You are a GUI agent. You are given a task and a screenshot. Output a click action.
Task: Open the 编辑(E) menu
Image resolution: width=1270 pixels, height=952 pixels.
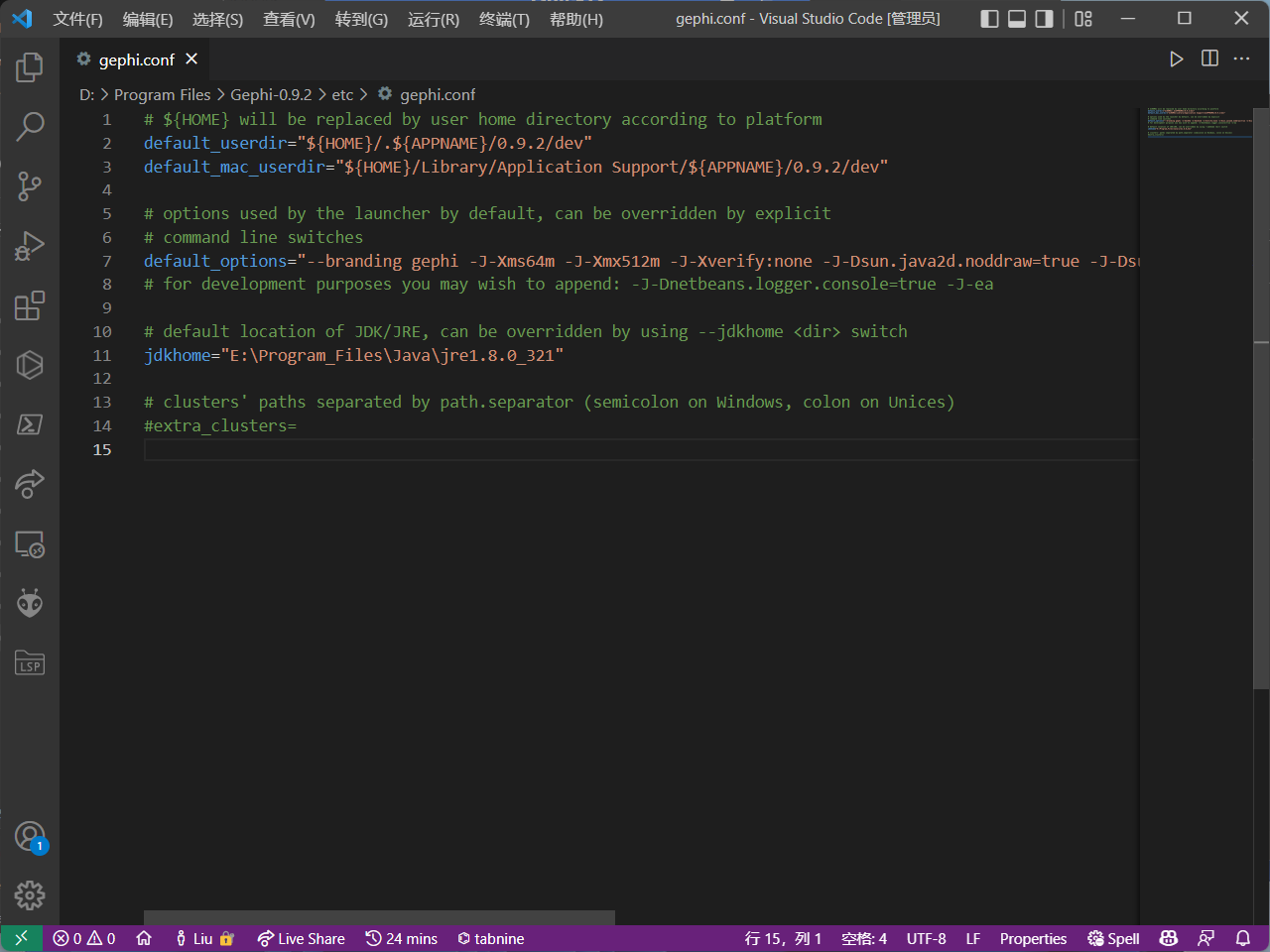click(148, 19)
